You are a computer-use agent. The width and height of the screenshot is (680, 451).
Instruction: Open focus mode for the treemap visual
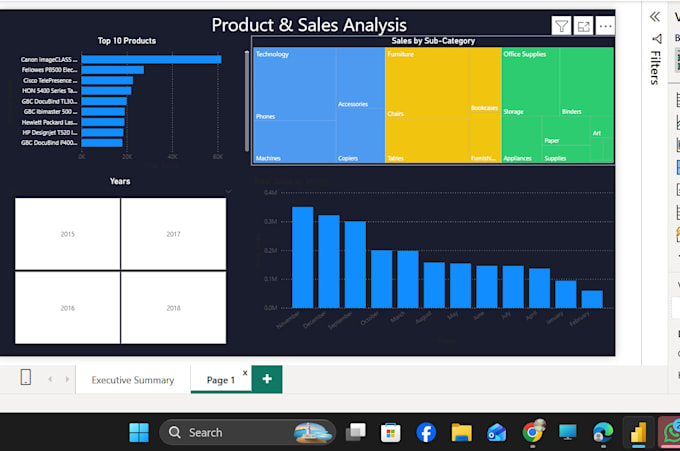583,26
